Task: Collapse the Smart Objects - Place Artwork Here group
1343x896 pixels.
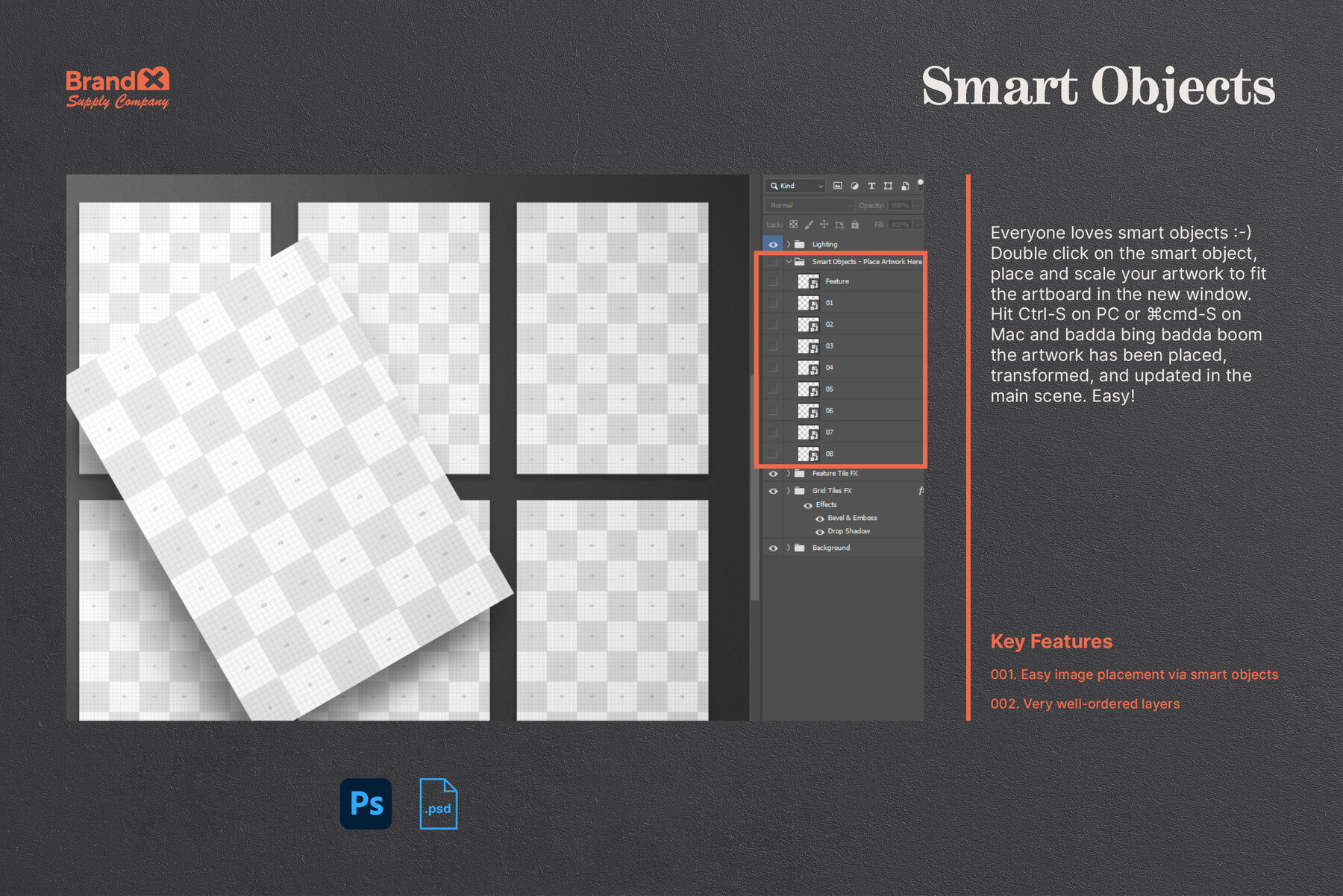Action: [x=788, y=262]
